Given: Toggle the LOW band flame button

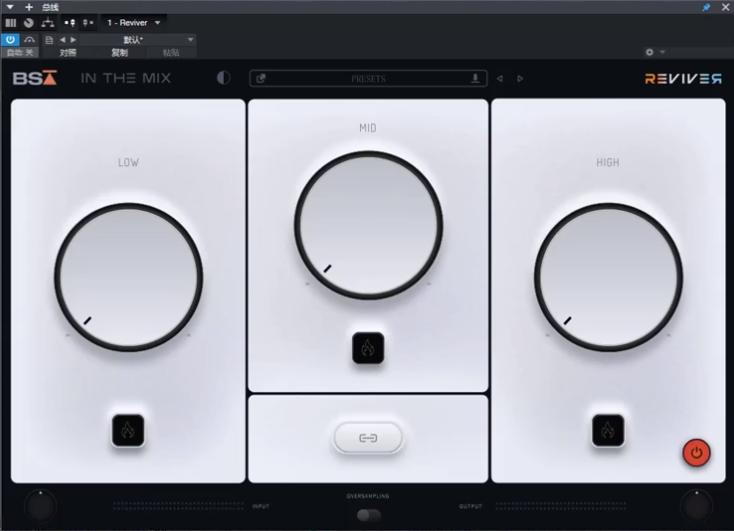Looking at the screenshot, I should click(x=128, y=430).
